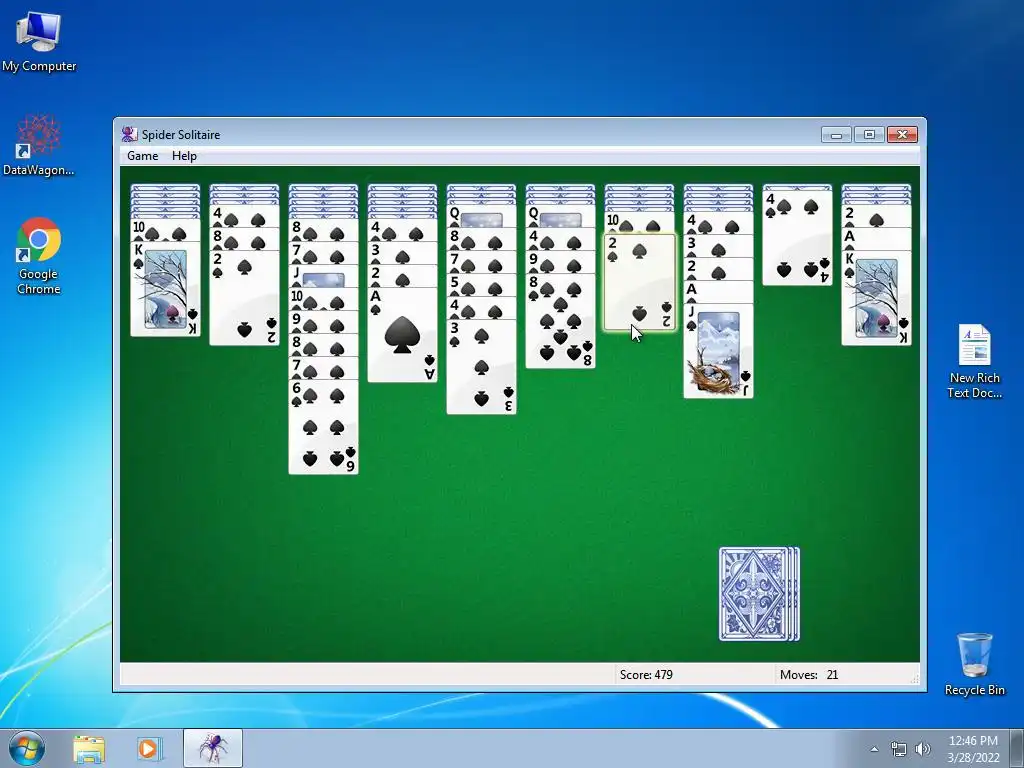Launch Windows Media Player from the taskbar
The image size is (1024, 768).
click(x=149, y=748)
